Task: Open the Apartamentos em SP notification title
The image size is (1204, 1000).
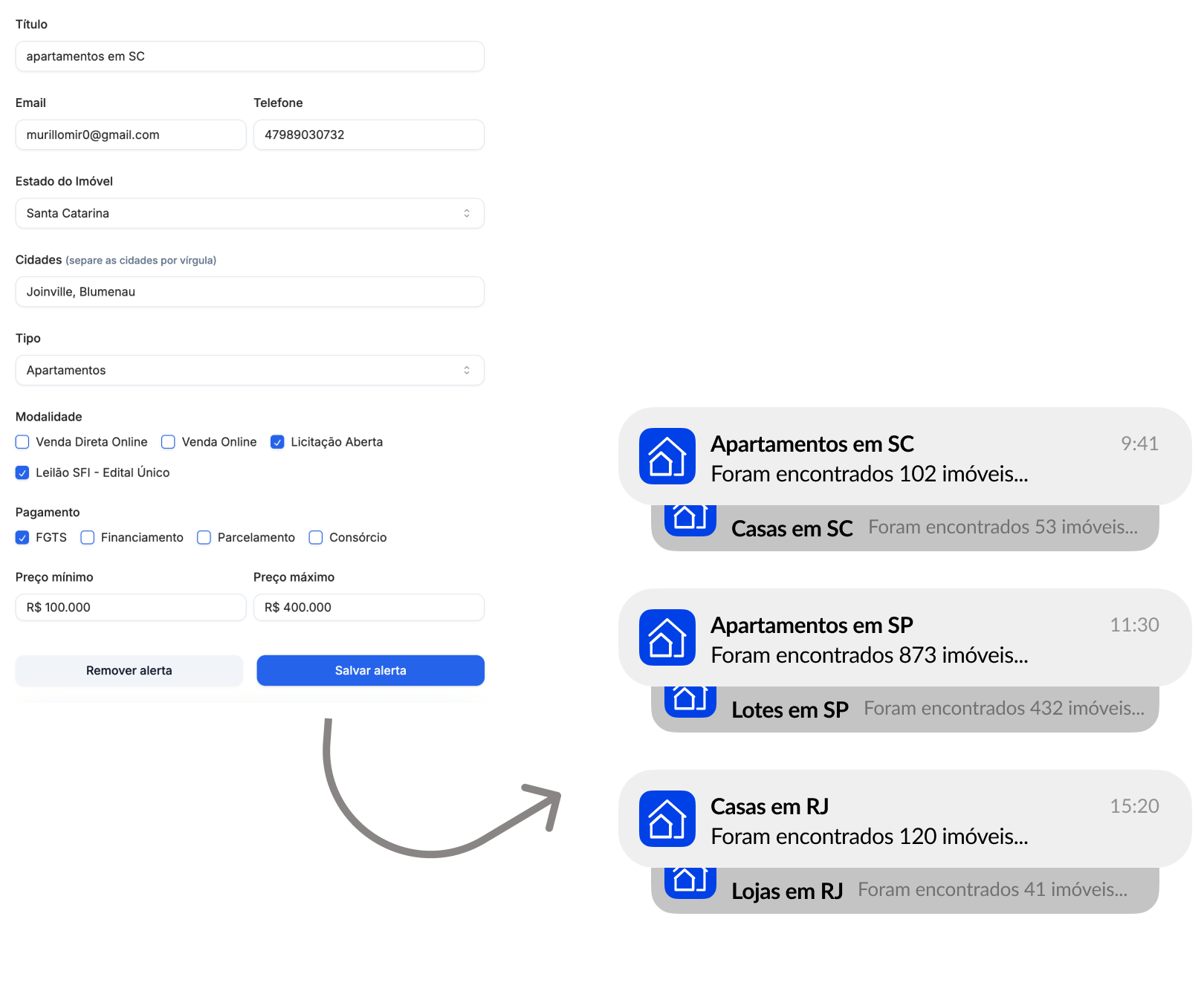Action: 812,625
